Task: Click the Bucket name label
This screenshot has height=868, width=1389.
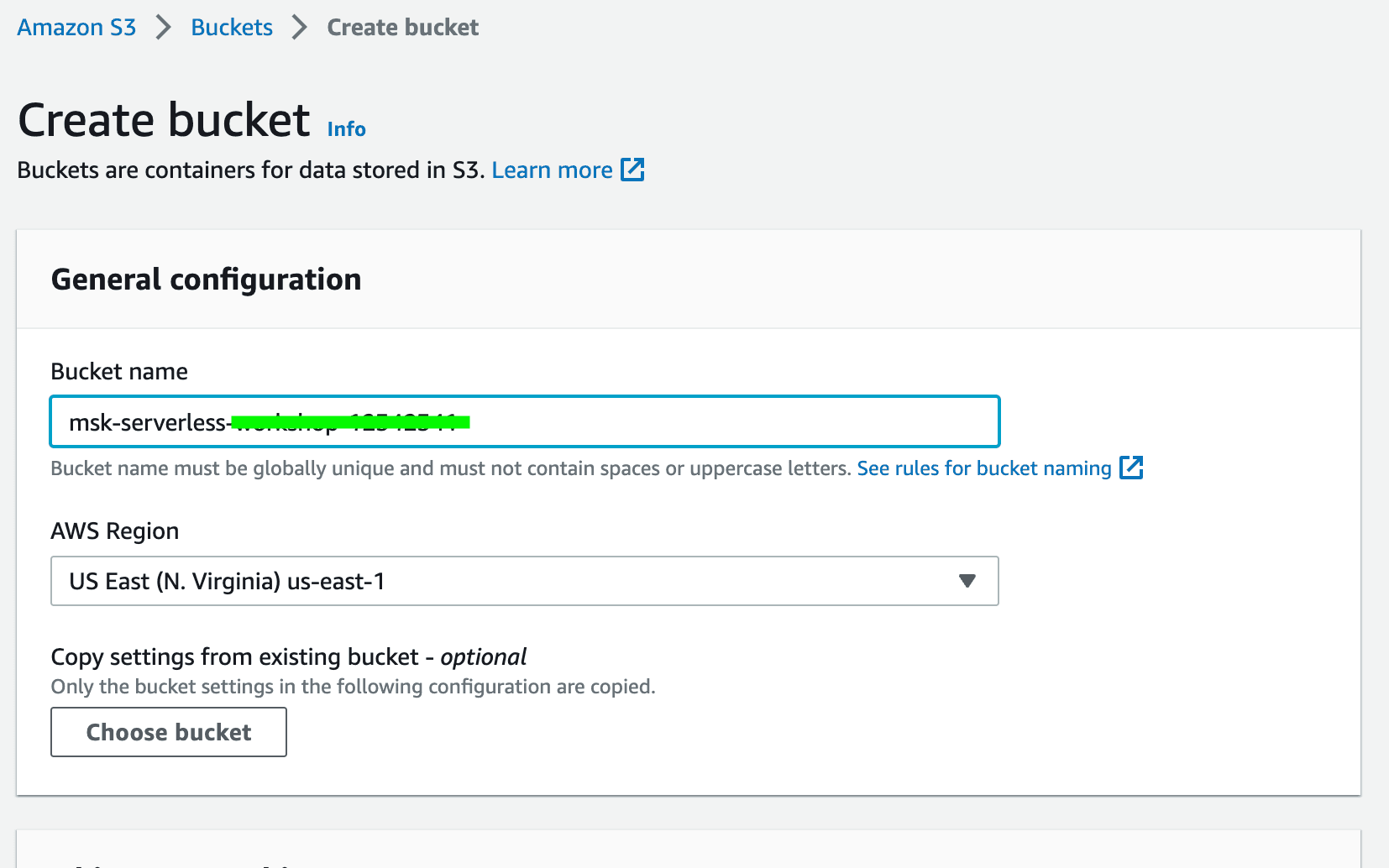Action: tap(119, 372)
